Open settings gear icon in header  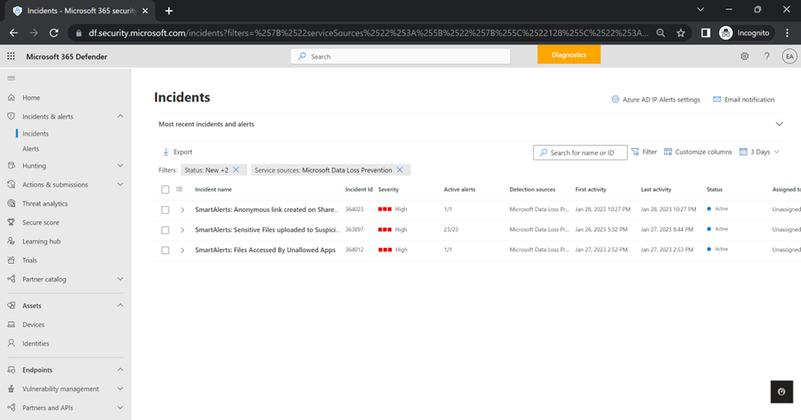coord(744,56)
